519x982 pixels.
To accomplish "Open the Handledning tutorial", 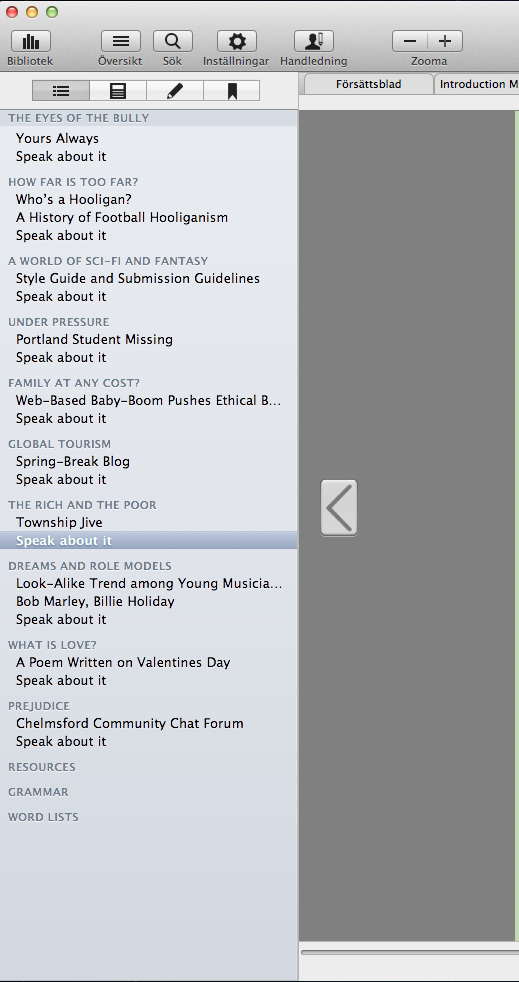I will point(314,42).
